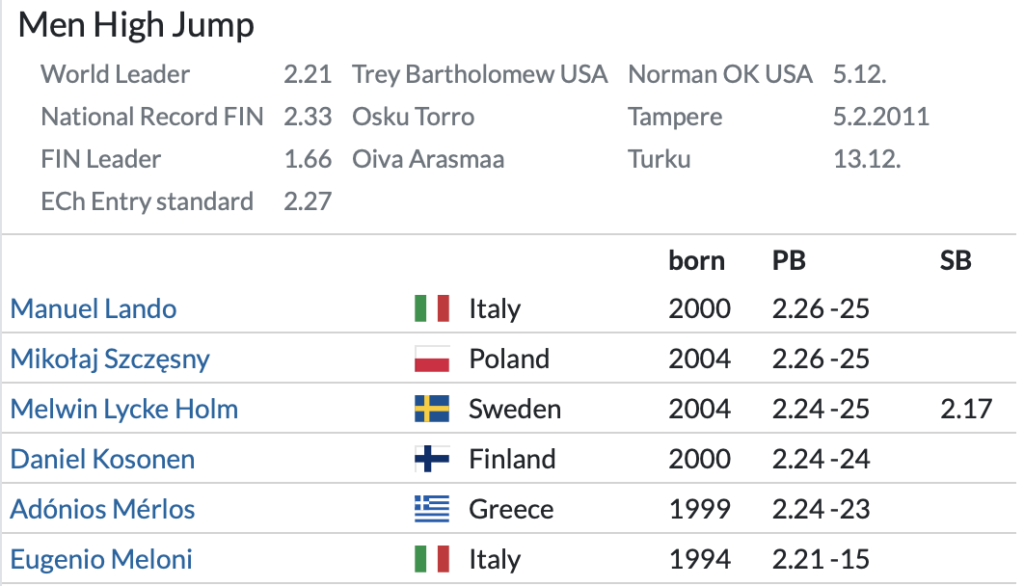Screen dimensions: 1024x586
Task: Click the Greece flag icon
Action: (432, 509)
